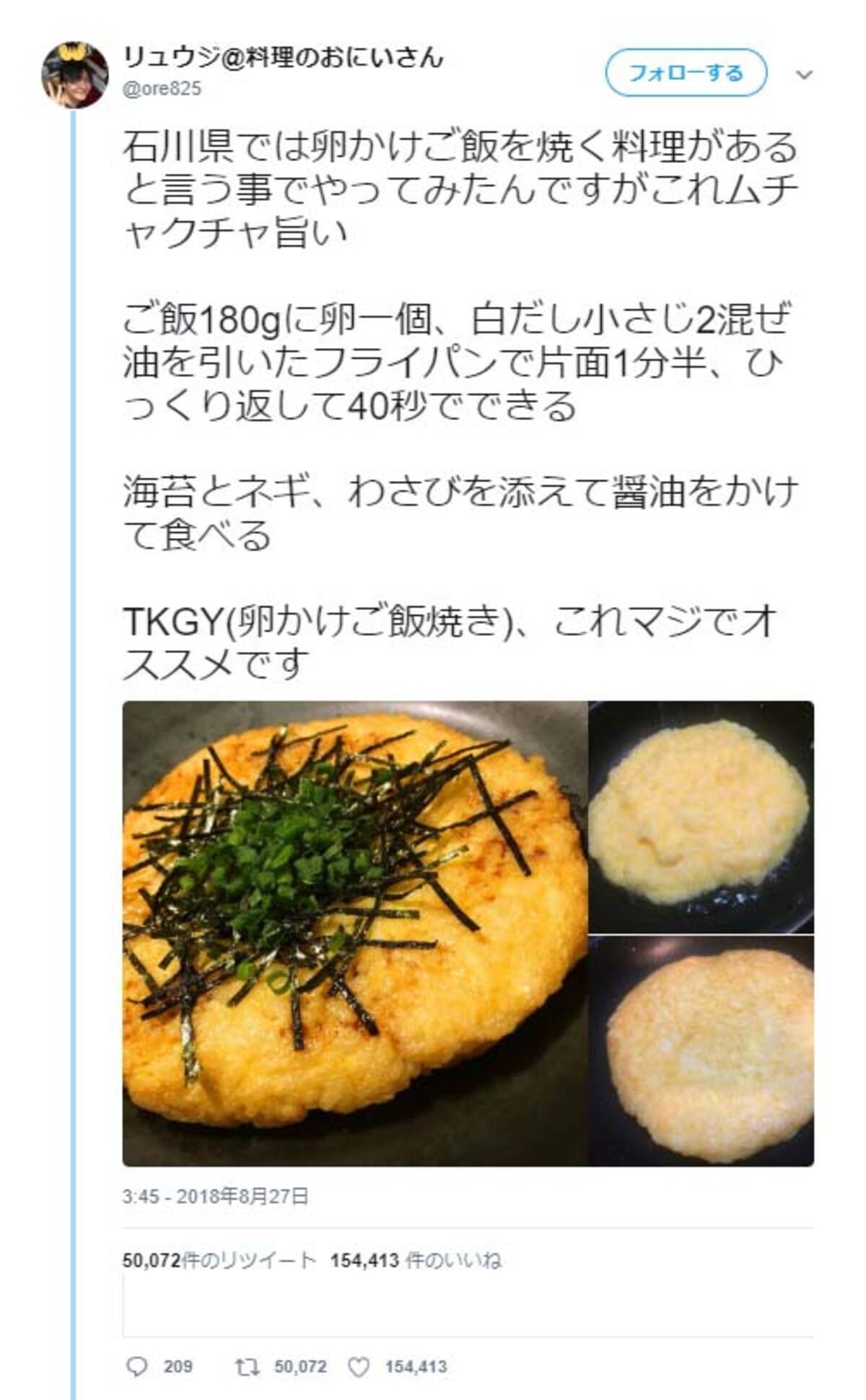Click the 50,072 count beside retweet icon
The height and width of the screenshot is (1400, 866).
coord(300,1367)
